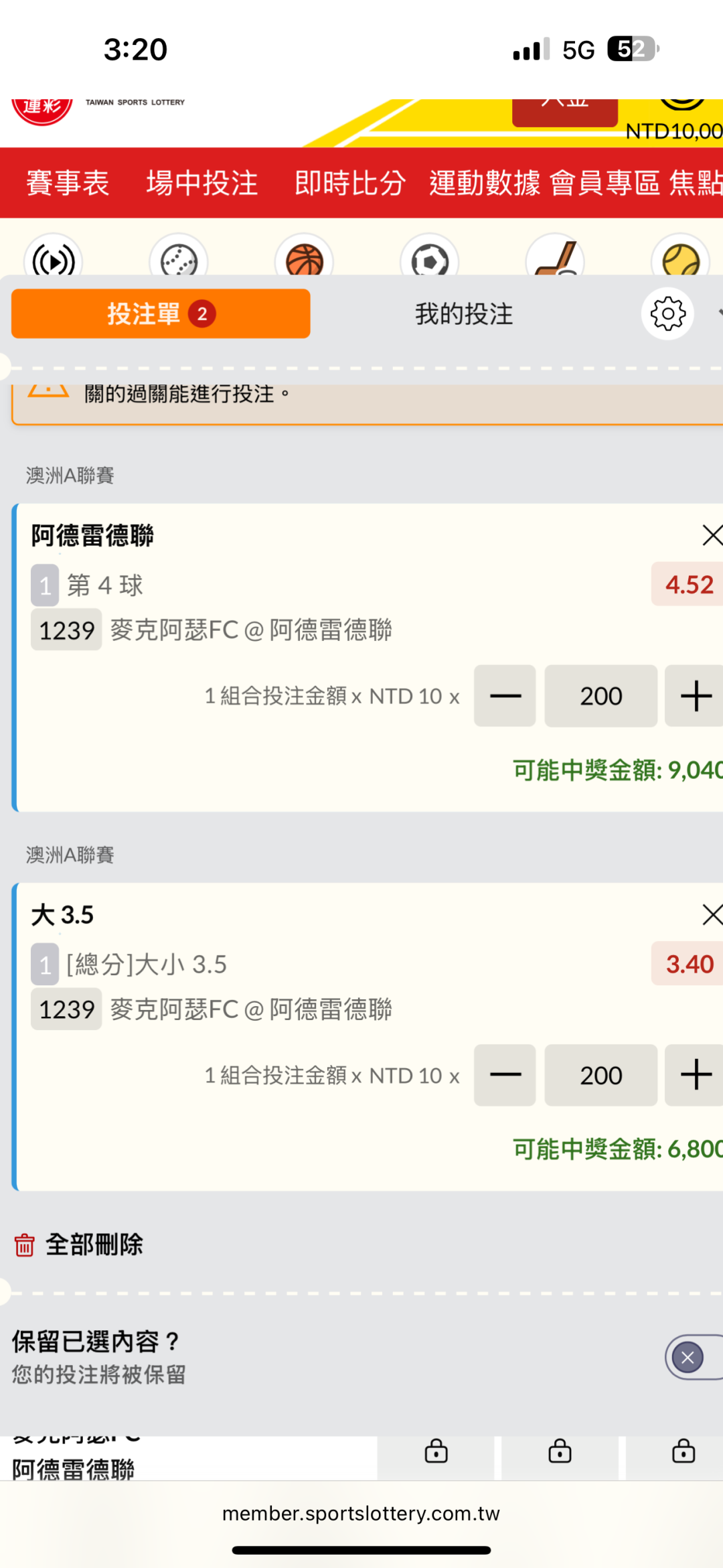The height and width of the screenshot is (1568, 723).
Task: Toggle the keep selections switch
Action: 692,1358
